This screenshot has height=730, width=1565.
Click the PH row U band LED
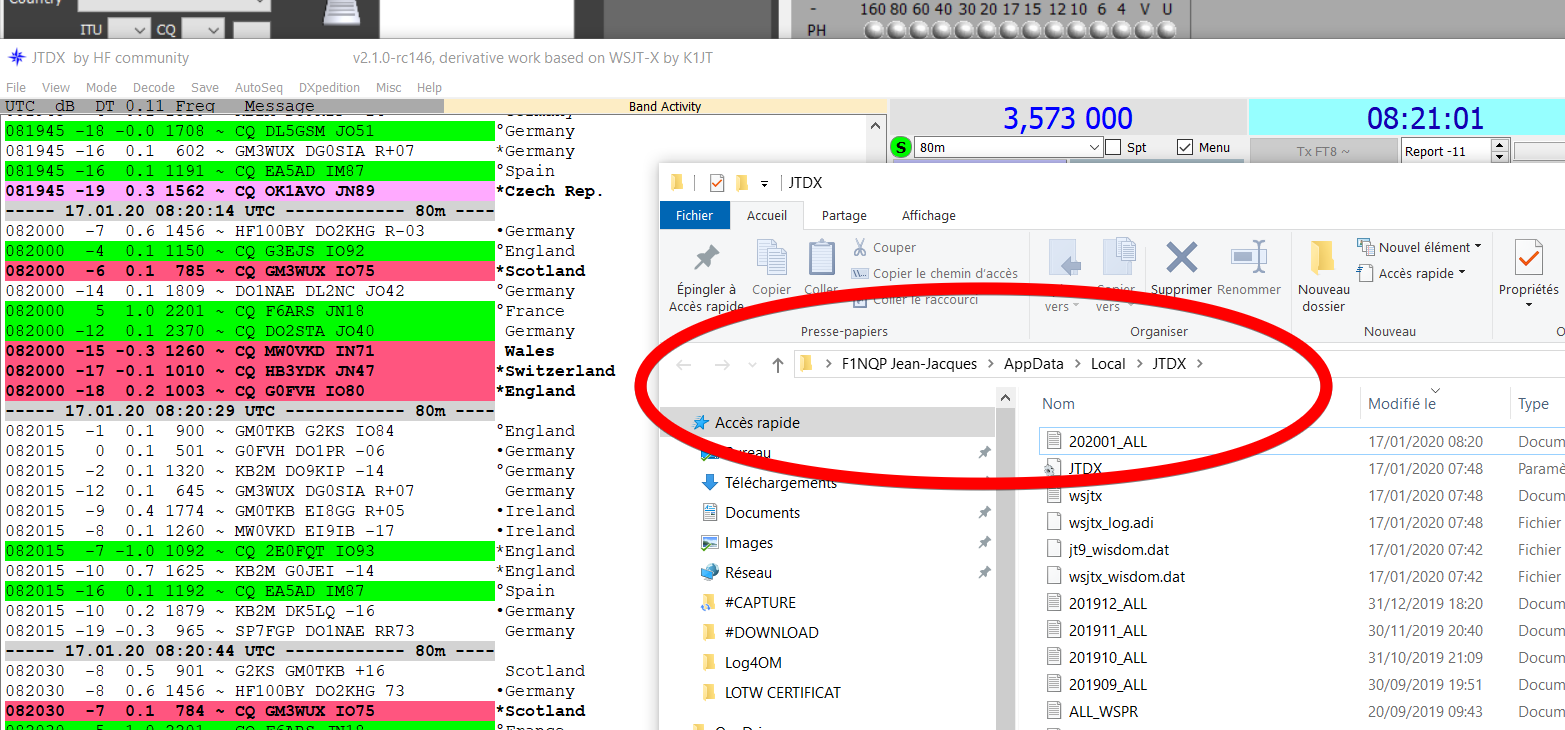pyautogui.click(x=1167, y=30)
